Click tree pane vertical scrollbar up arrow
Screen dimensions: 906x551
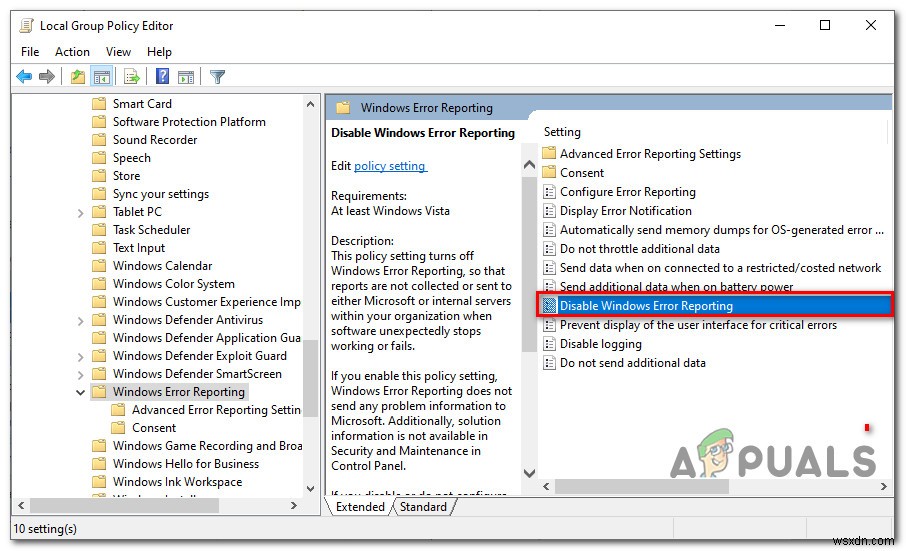(x=310, y=105)
